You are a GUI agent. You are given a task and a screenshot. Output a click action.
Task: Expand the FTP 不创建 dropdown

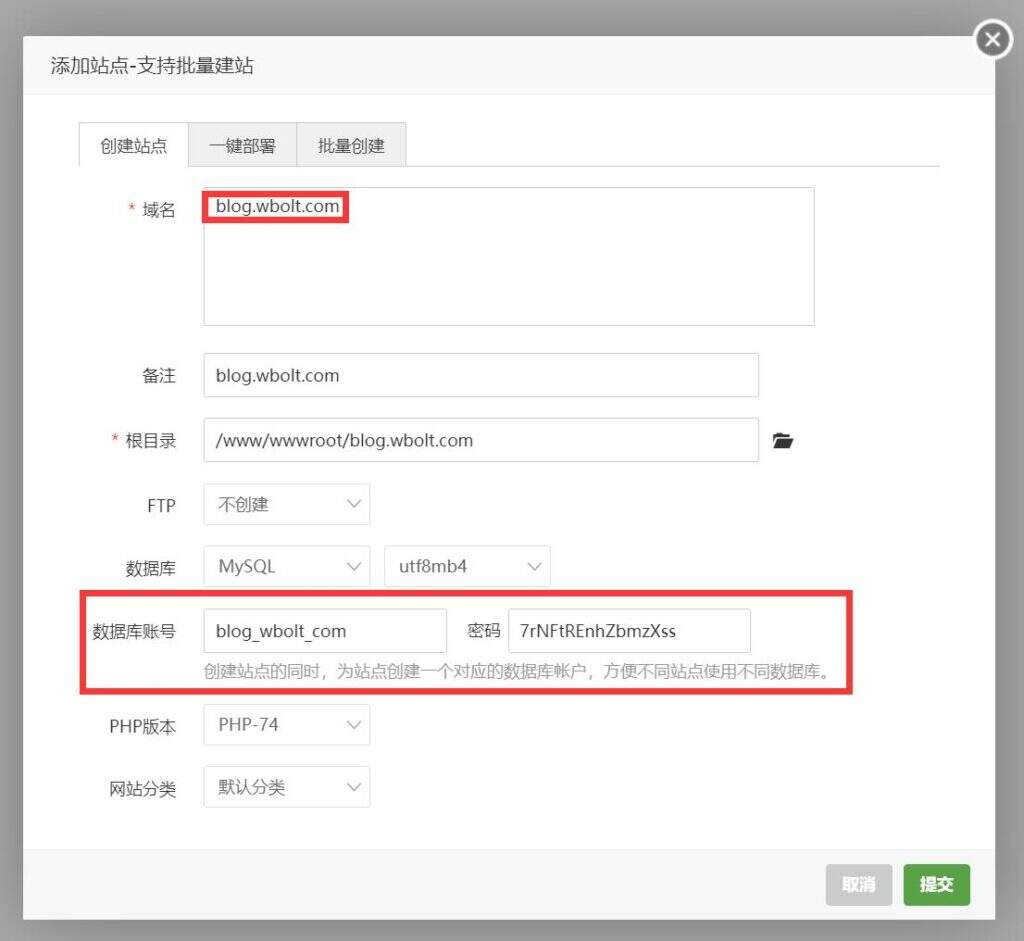click(286, 505)
